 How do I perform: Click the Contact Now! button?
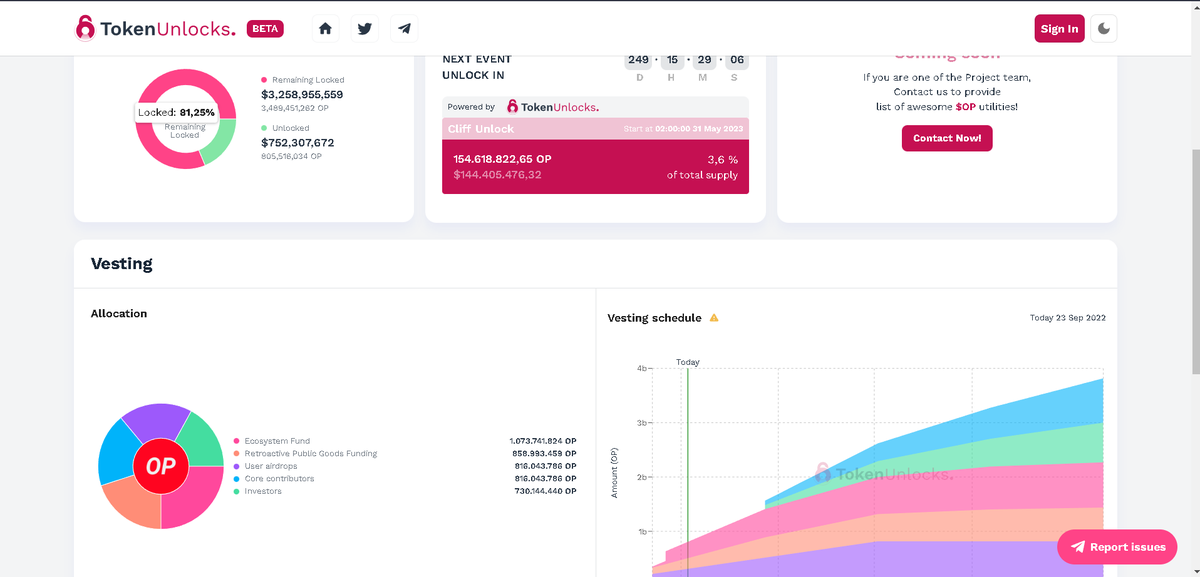[947, 138]
